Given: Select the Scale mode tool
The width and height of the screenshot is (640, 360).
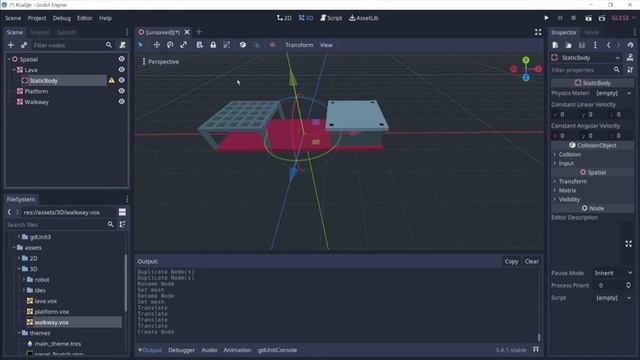Looking at the screenshot, I should click(184, 45).
